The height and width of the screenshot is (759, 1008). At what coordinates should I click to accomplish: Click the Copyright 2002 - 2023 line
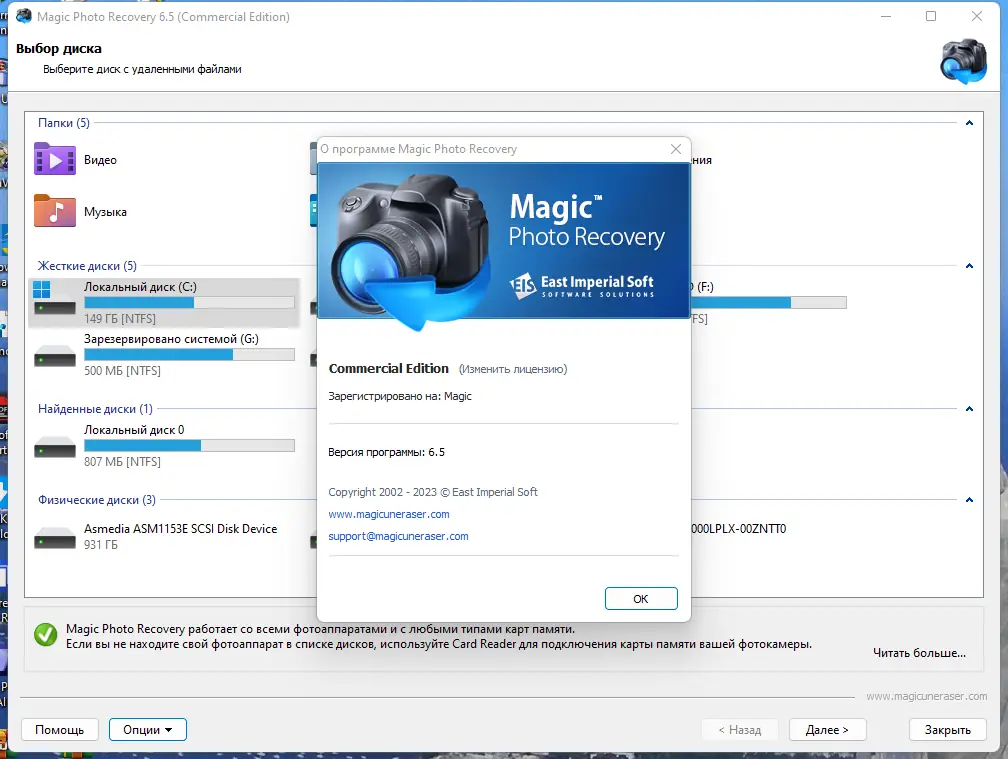point(433,492)
